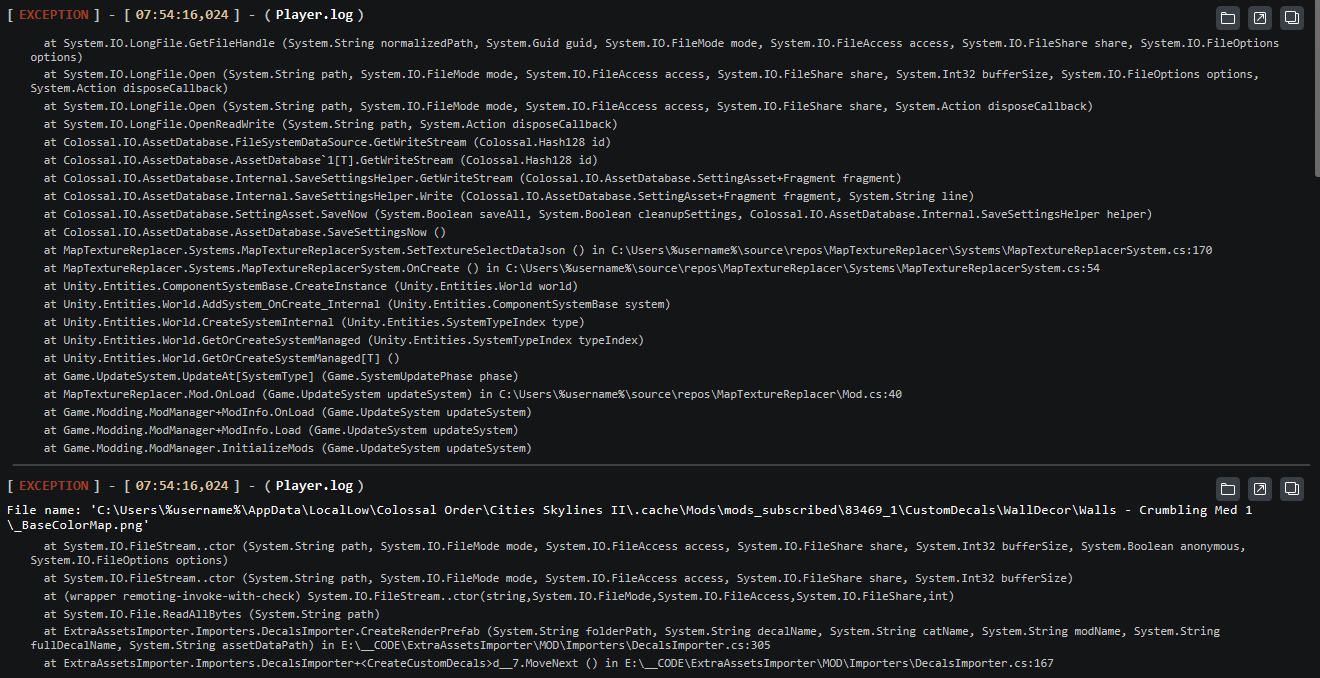Click the Mod.cs:40 OnLoad stack line
The width and height of the screenshot is (1320, 678).
tap(472, 394)
